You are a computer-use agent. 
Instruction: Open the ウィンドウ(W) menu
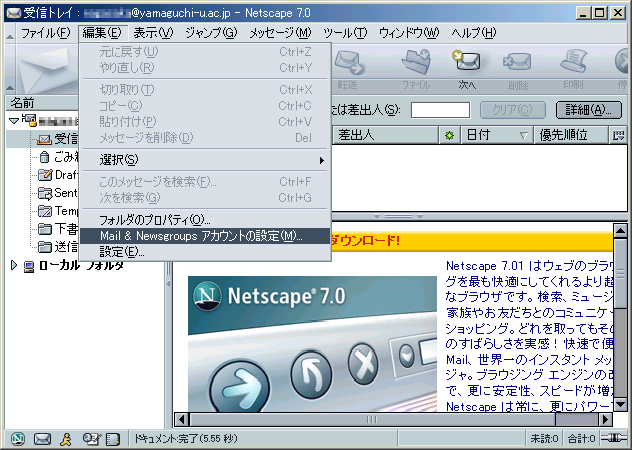(409, 33)
